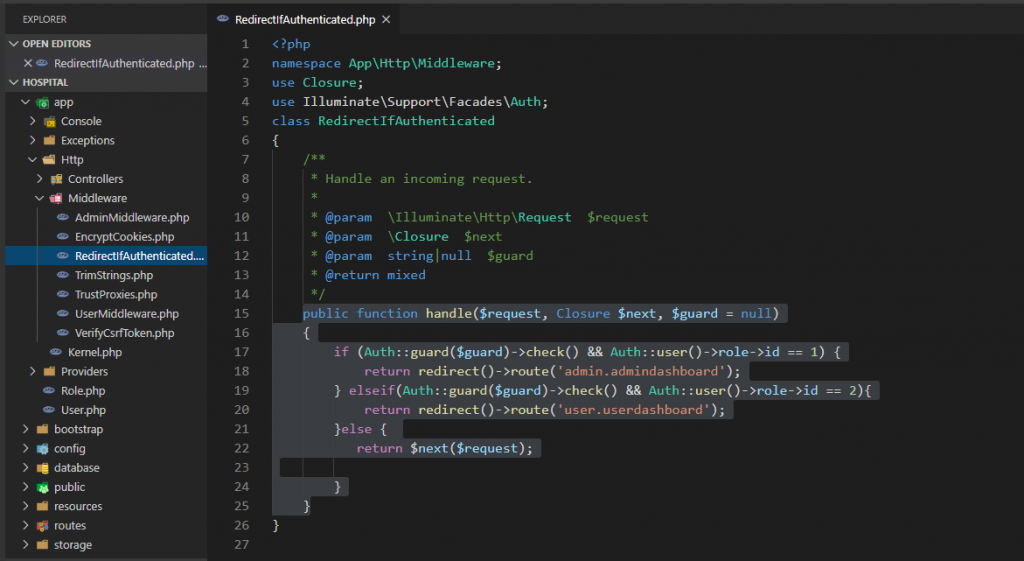
Task: Expand the Providers folder chevron
Action: pos(33,371)
